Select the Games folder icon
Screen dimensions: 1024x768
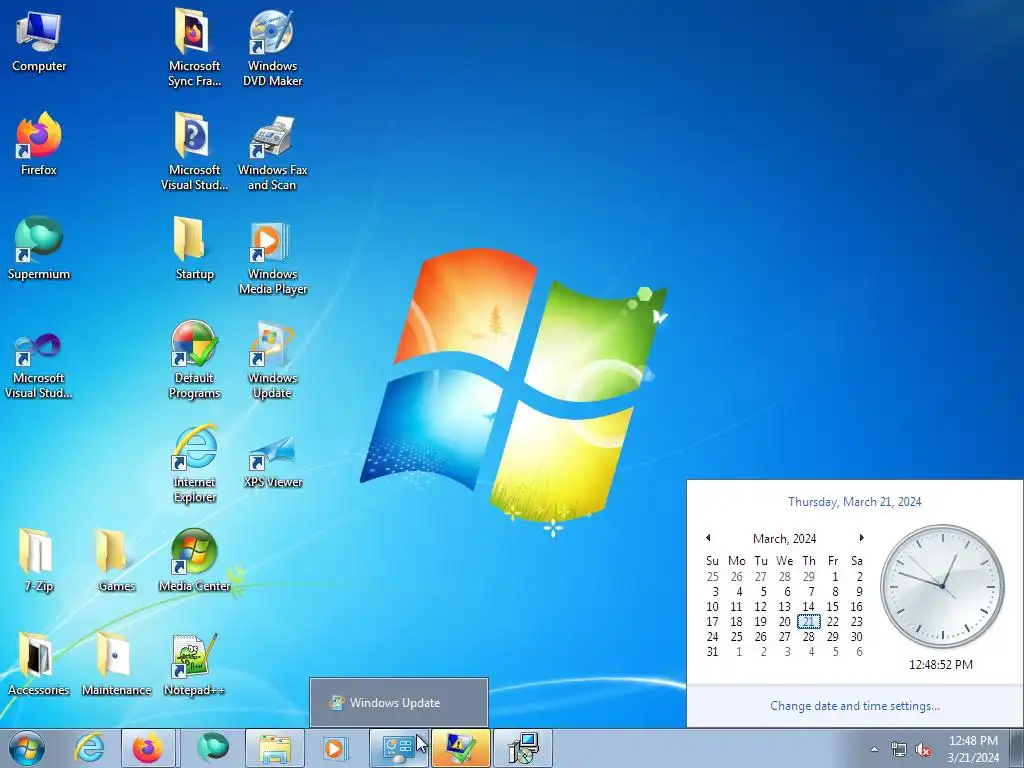(116, 561)
